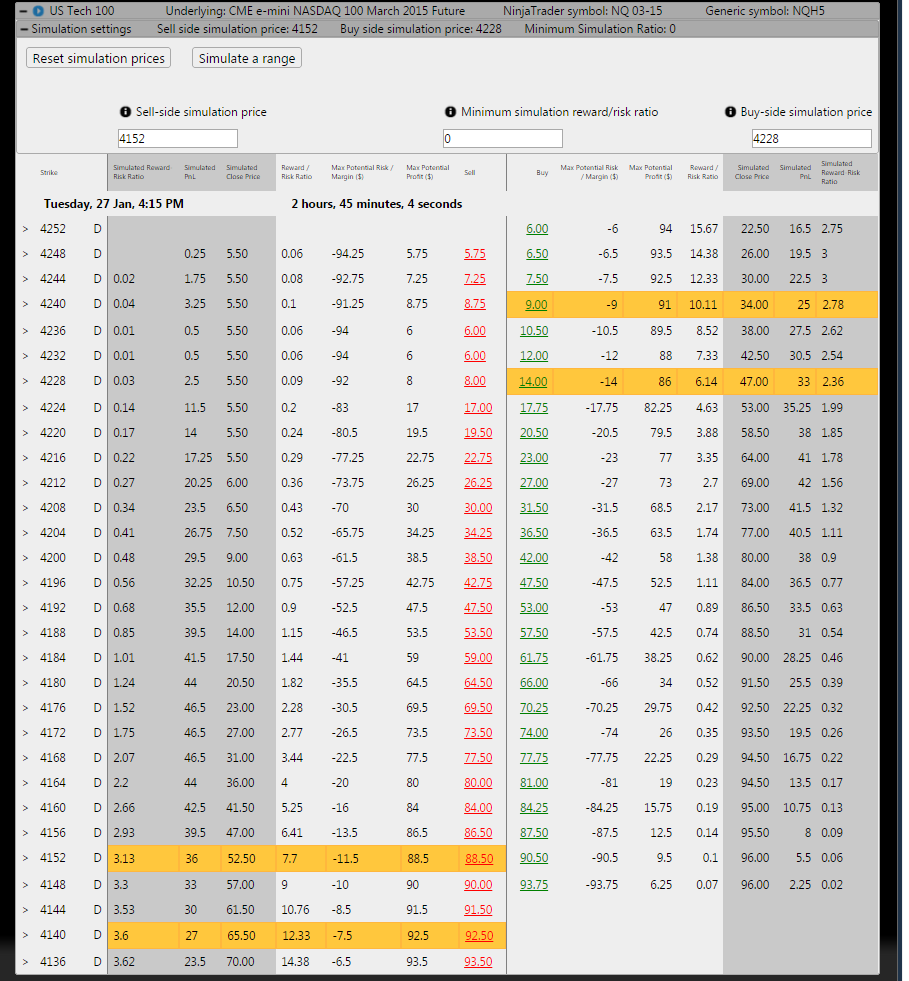Viewport: 909px width, 981px height.
Task: Collapse the Simulation settings section
Action: pos(24,29)
